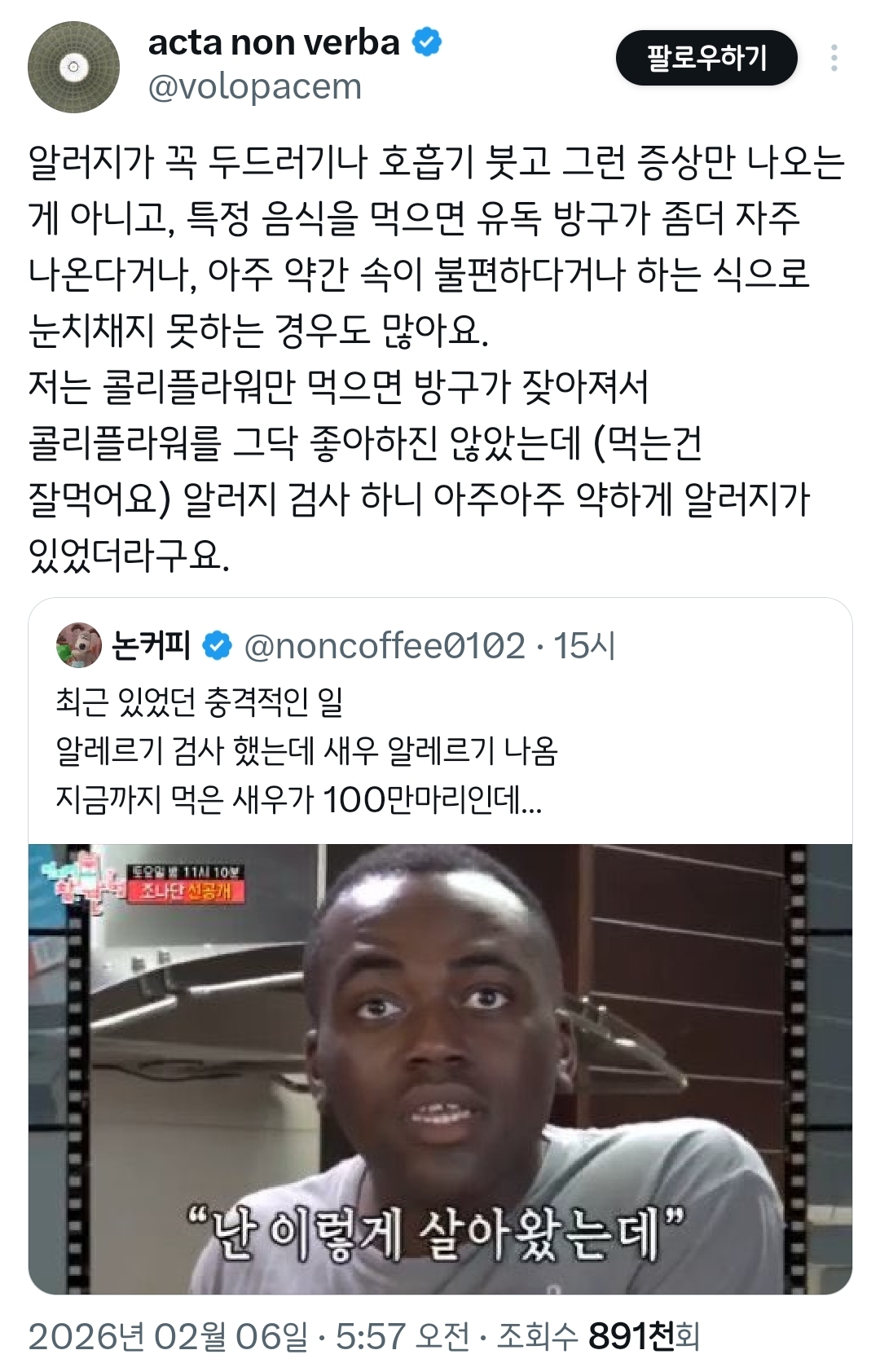Open acta non verba profile avatar
Image resolution: width=880 pixels, height=1372 pixels.
(x=73, y=67)
